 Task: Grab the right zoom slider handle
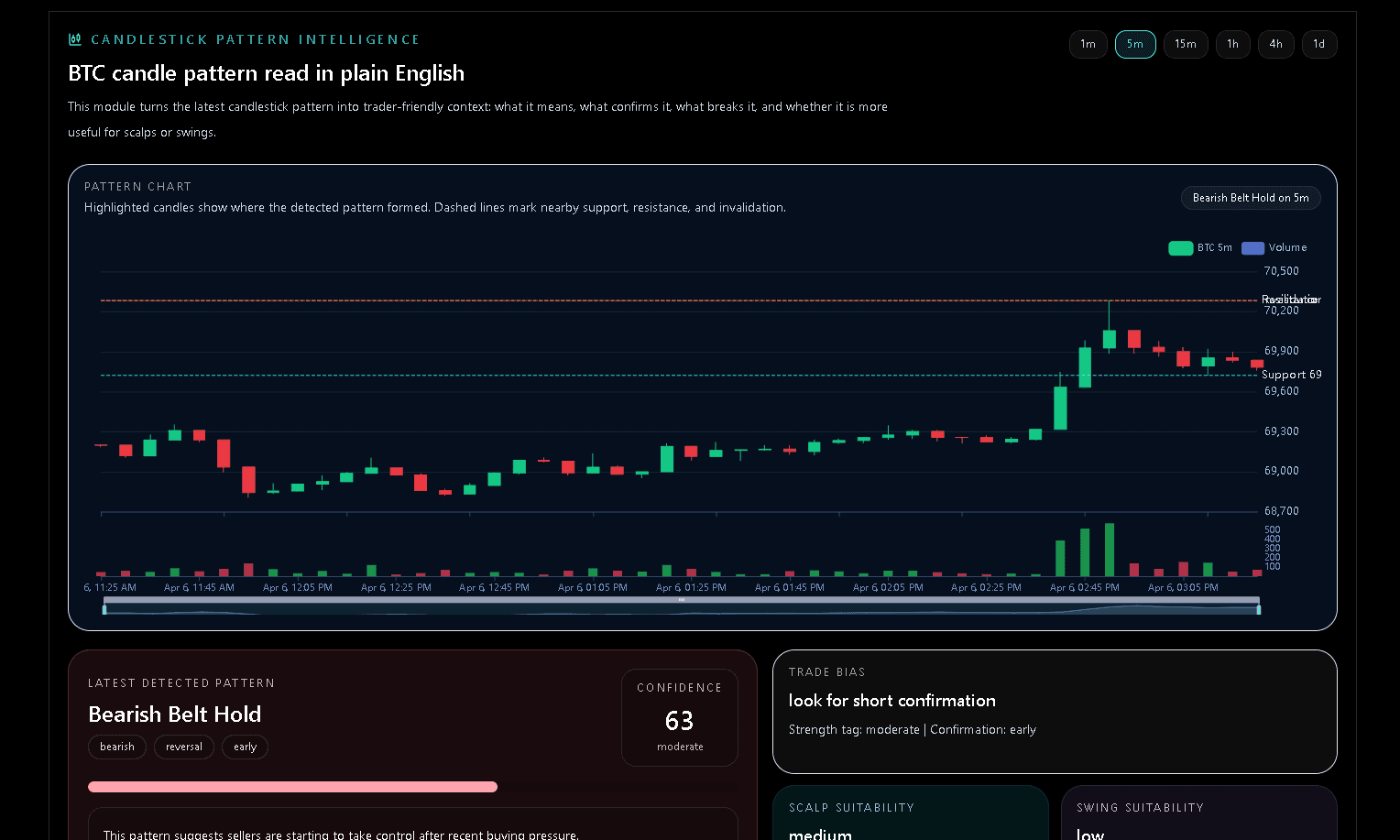coord(1259,609)
